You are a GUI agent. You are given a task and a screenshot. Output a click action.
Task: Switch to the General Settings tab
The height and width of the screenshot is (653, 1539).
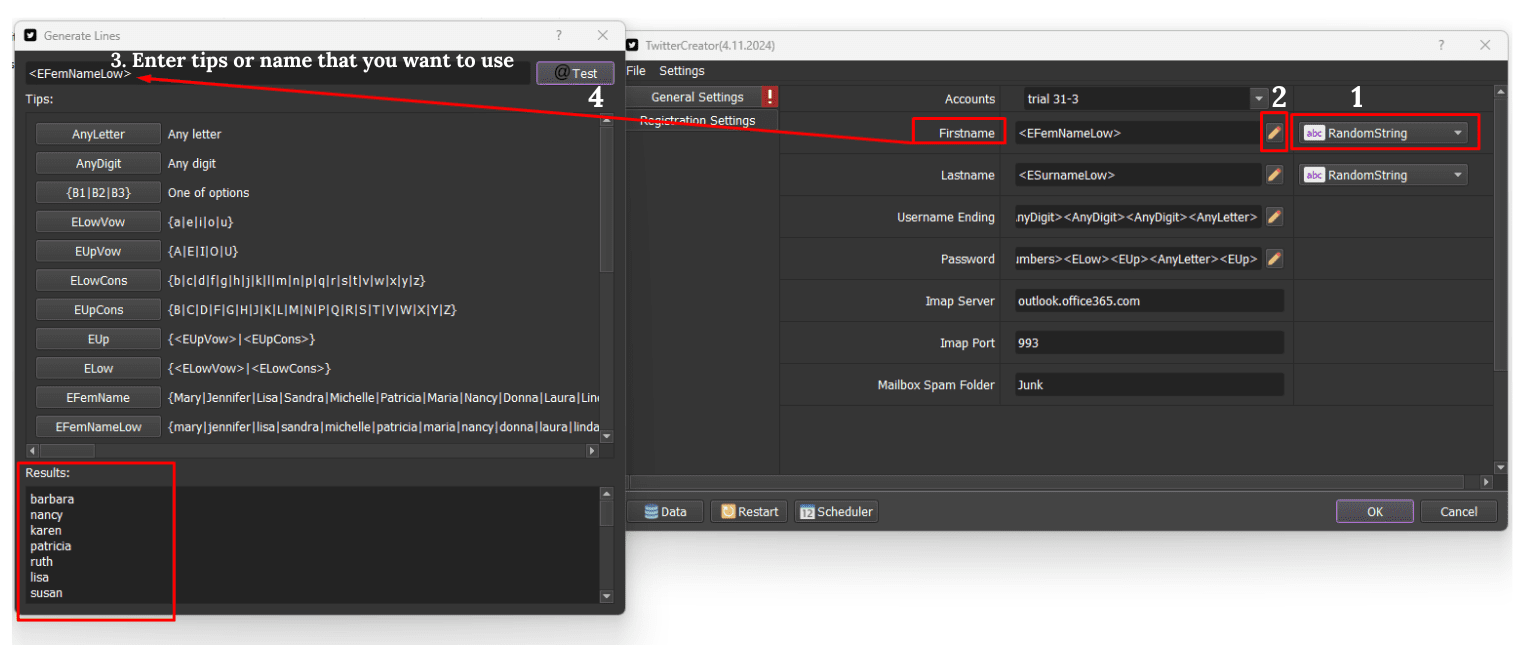697,97
